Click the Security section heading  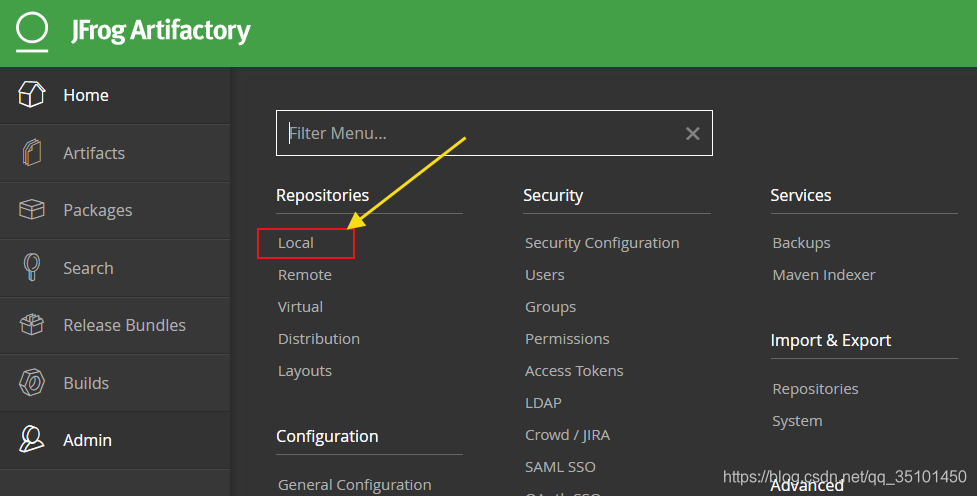553,196
